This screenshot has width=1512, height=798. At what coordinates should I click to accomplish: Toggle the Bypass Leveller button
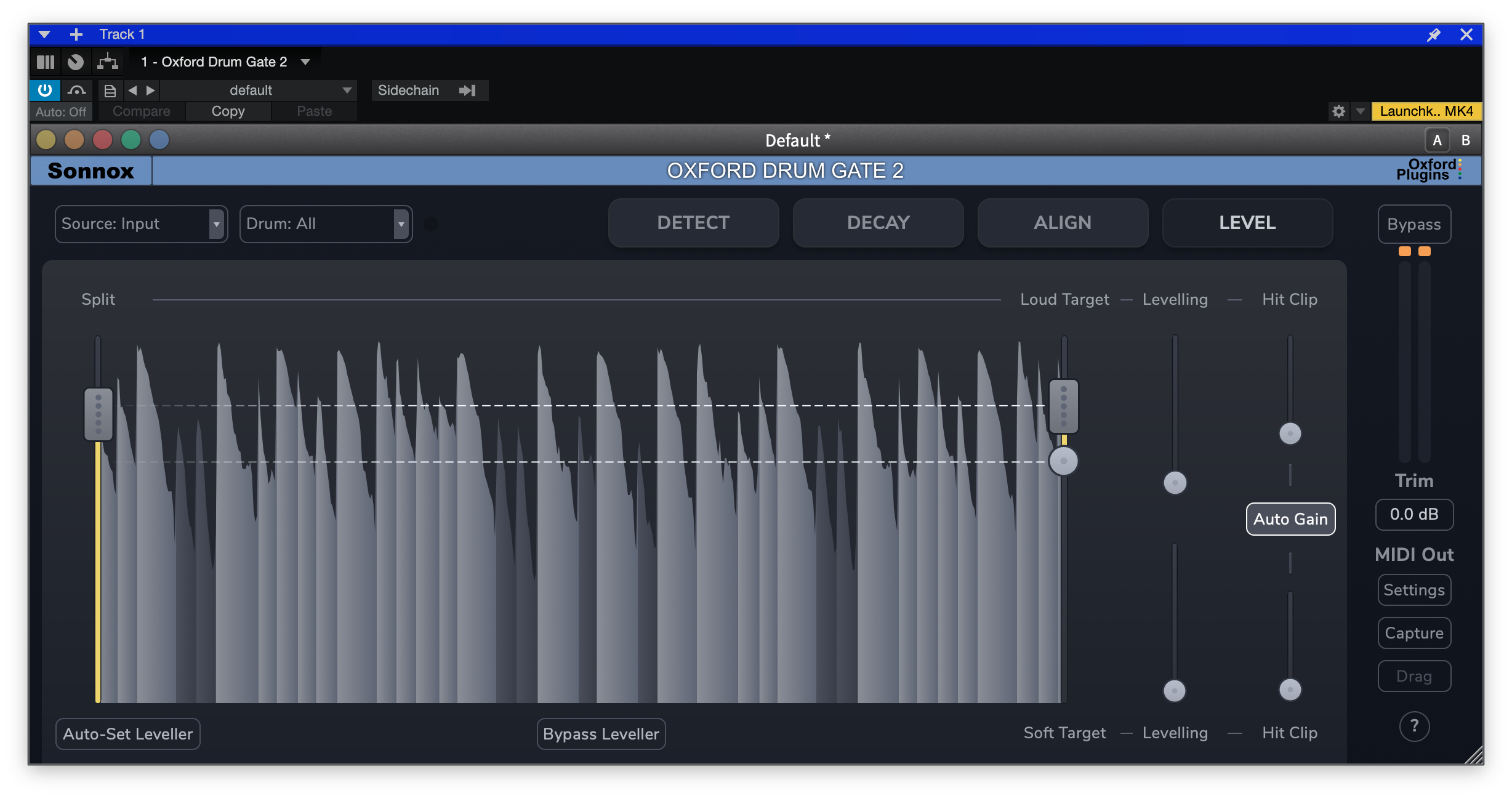point(601,734)
